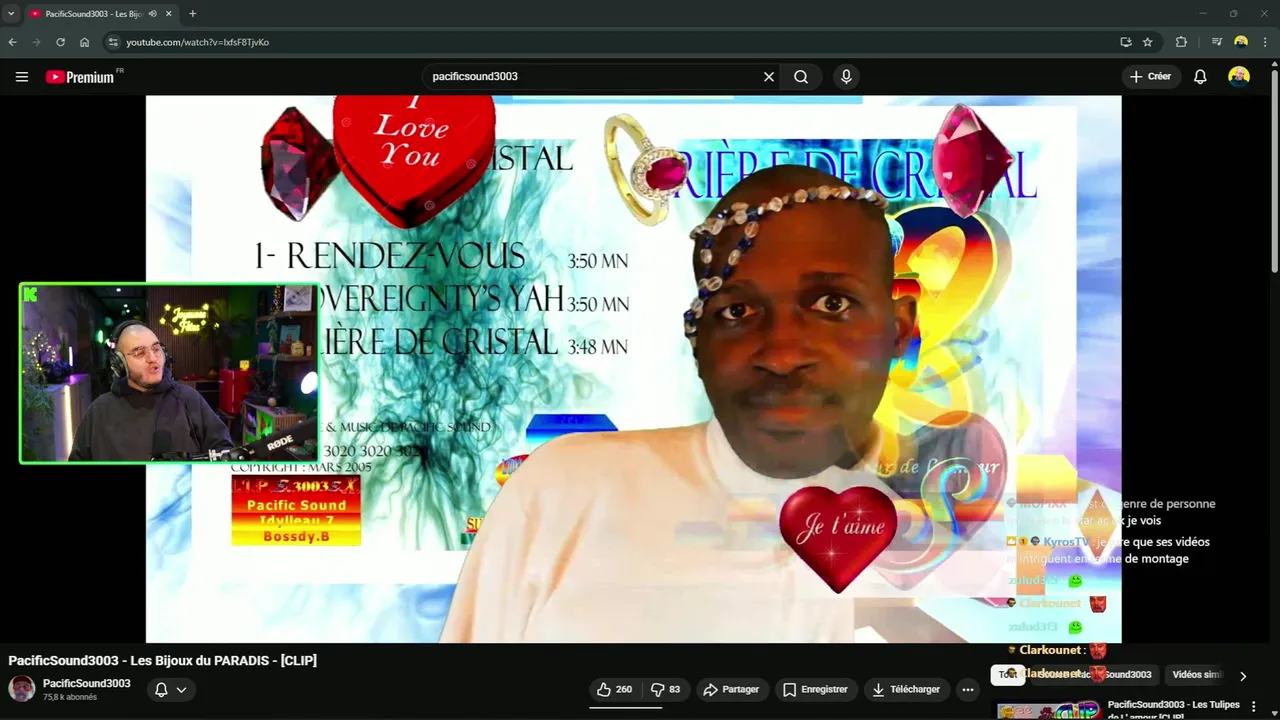This screenshot has width=1280, height=720.
Task: Open more actions ellipsis under the video
Action: pyautogui.click(x=967, y=689)
